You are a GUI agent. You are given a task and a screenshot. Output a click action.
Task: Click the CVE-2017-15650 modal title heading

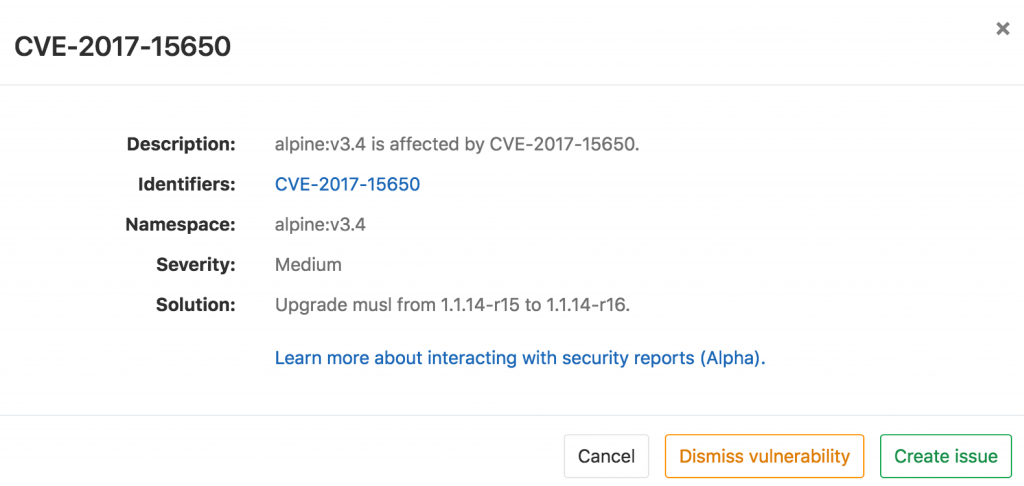click(x=122, y=46)
